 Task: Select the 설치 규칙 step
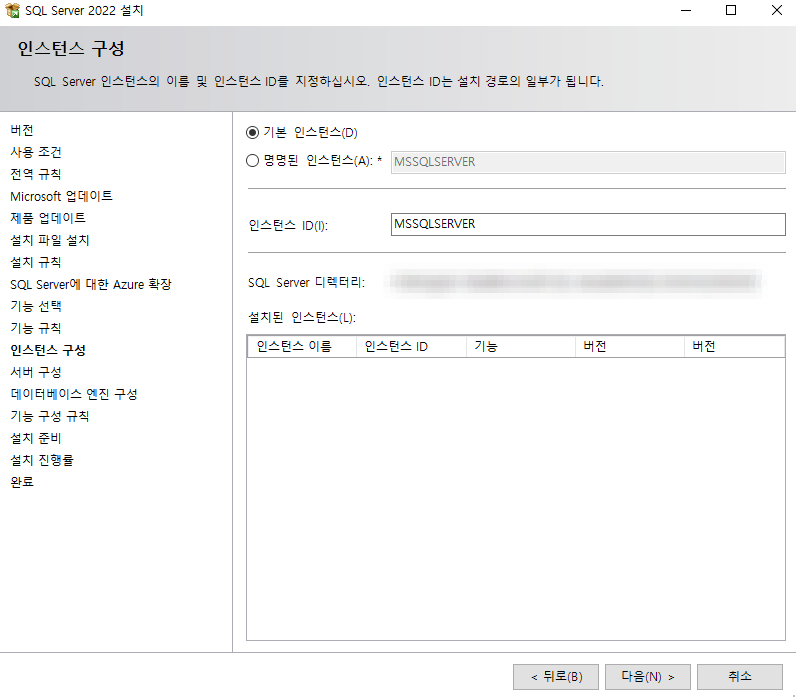(x=36, y=262)
